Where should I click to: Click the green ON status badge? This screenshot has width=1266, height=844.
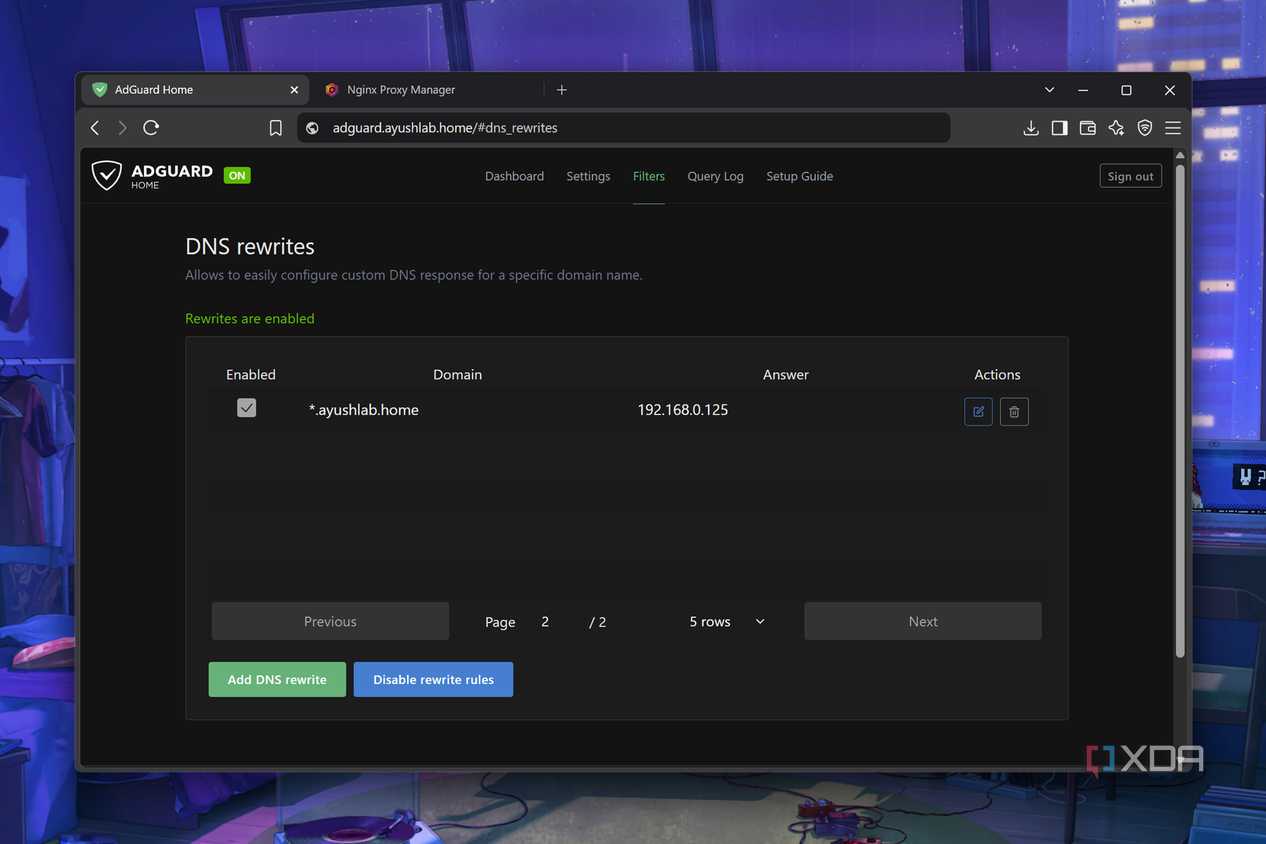click(237, 175)
